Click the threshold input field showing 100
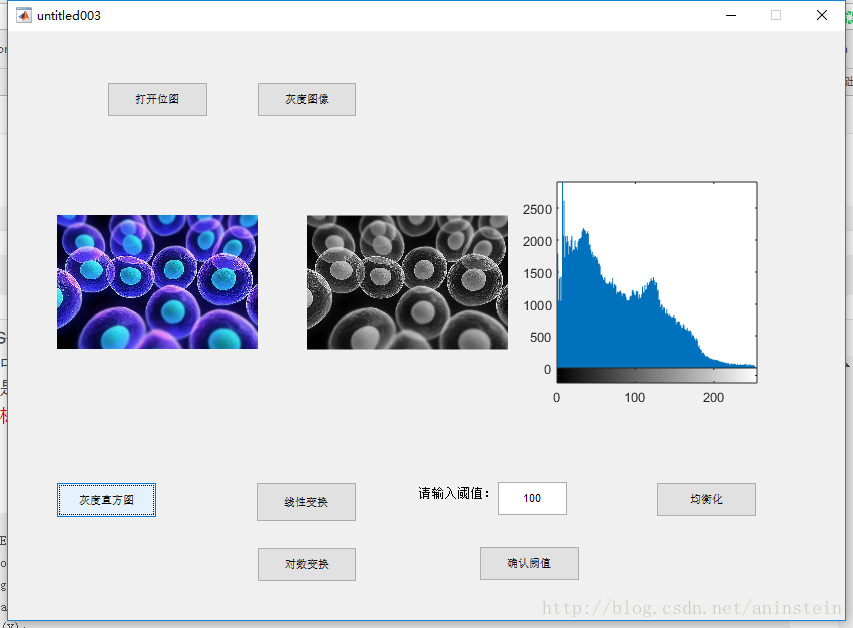853x628 pixels. coord(532,498)
